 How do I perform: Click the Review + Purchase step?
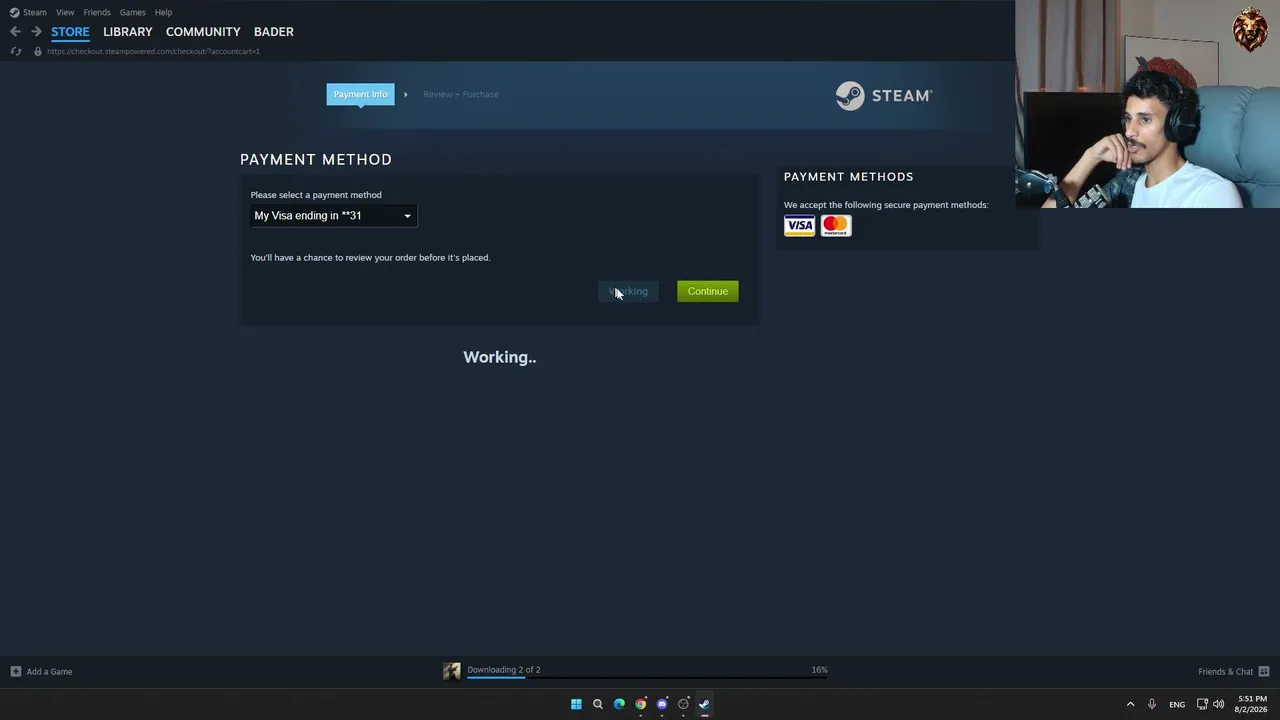pos(461,94)
